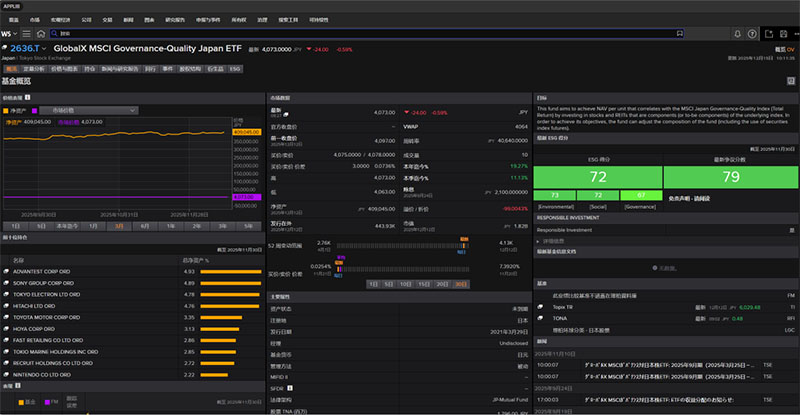Expand the dropdown arrow next to 2636.T
The width and height of the screenshot is (800, 415).
(44, 49)
